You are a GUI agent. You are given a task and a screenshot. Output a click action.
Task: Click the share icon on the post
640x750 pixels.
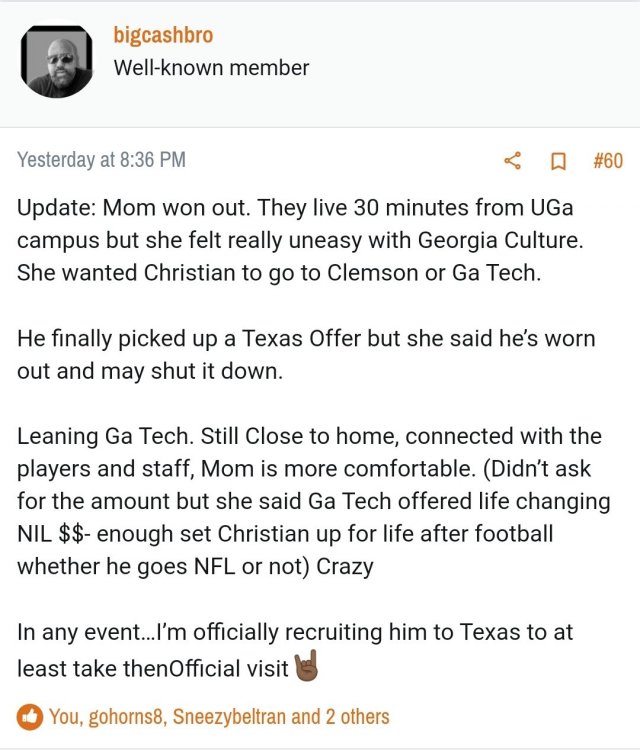513,161
